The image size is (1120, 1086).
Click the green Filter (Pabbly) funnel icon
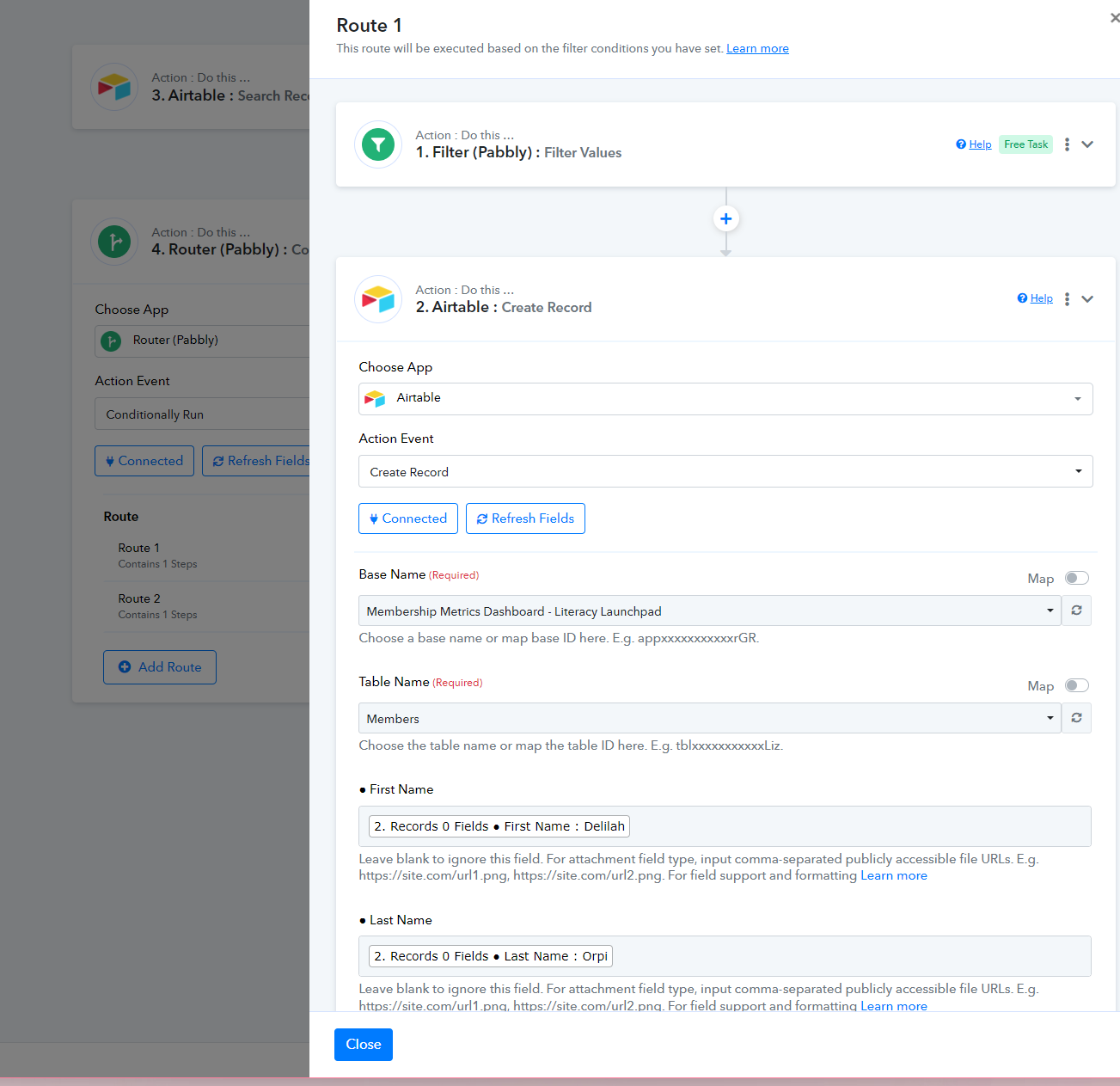coord(378,144)
